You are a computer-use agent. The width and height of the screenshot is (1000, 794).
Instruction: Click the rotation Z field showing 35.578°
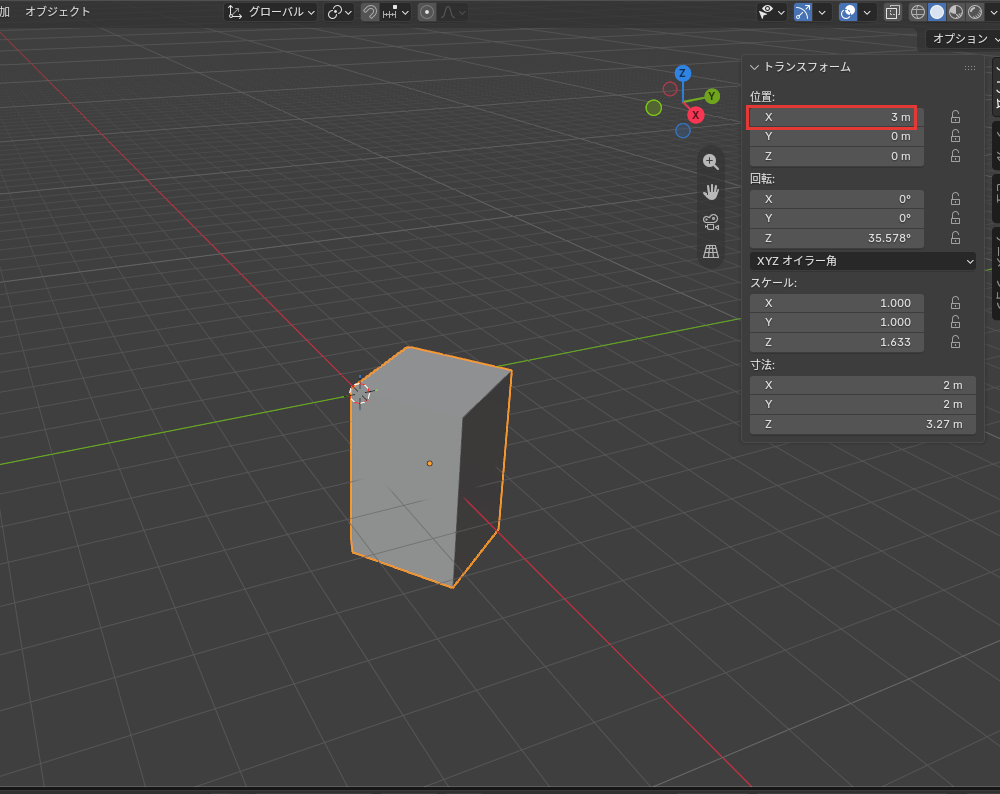837,238
